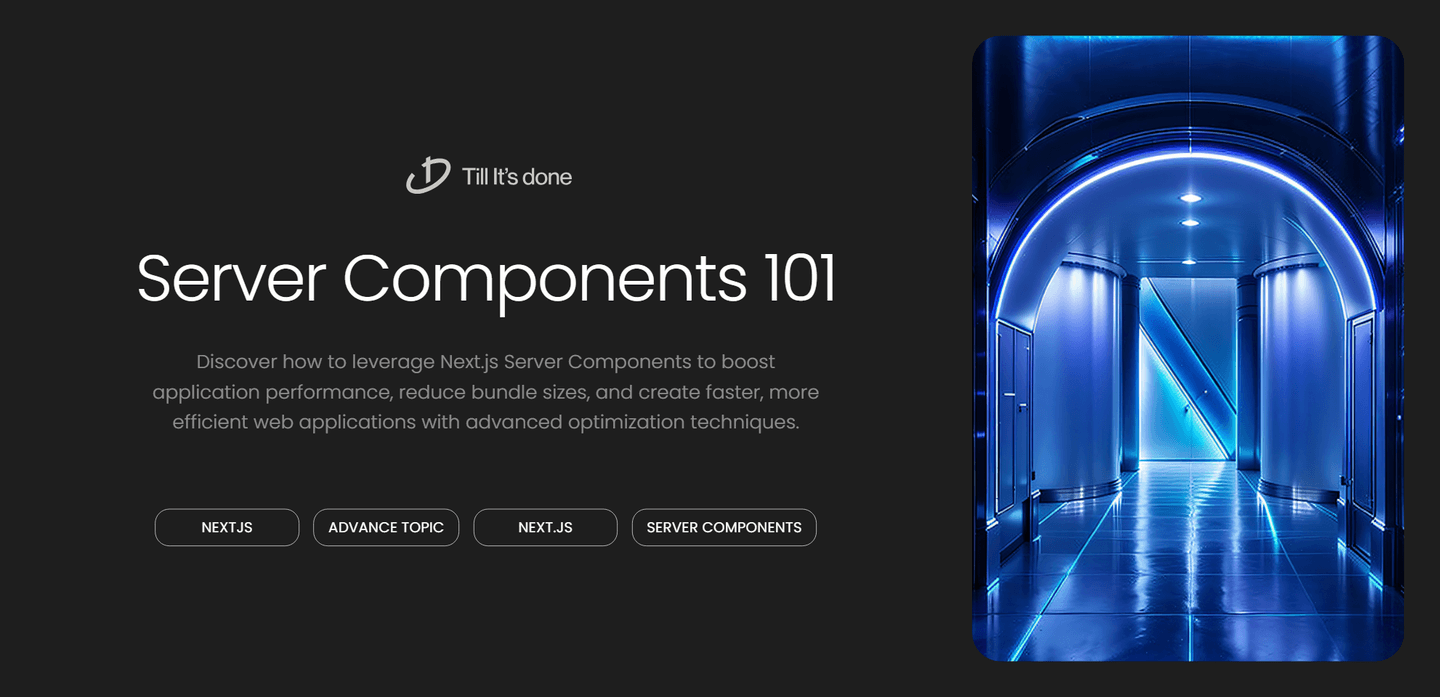The image size is (1440, 697).
Task: Click the Till It's done logo icon
Action: tap(428, 176)
